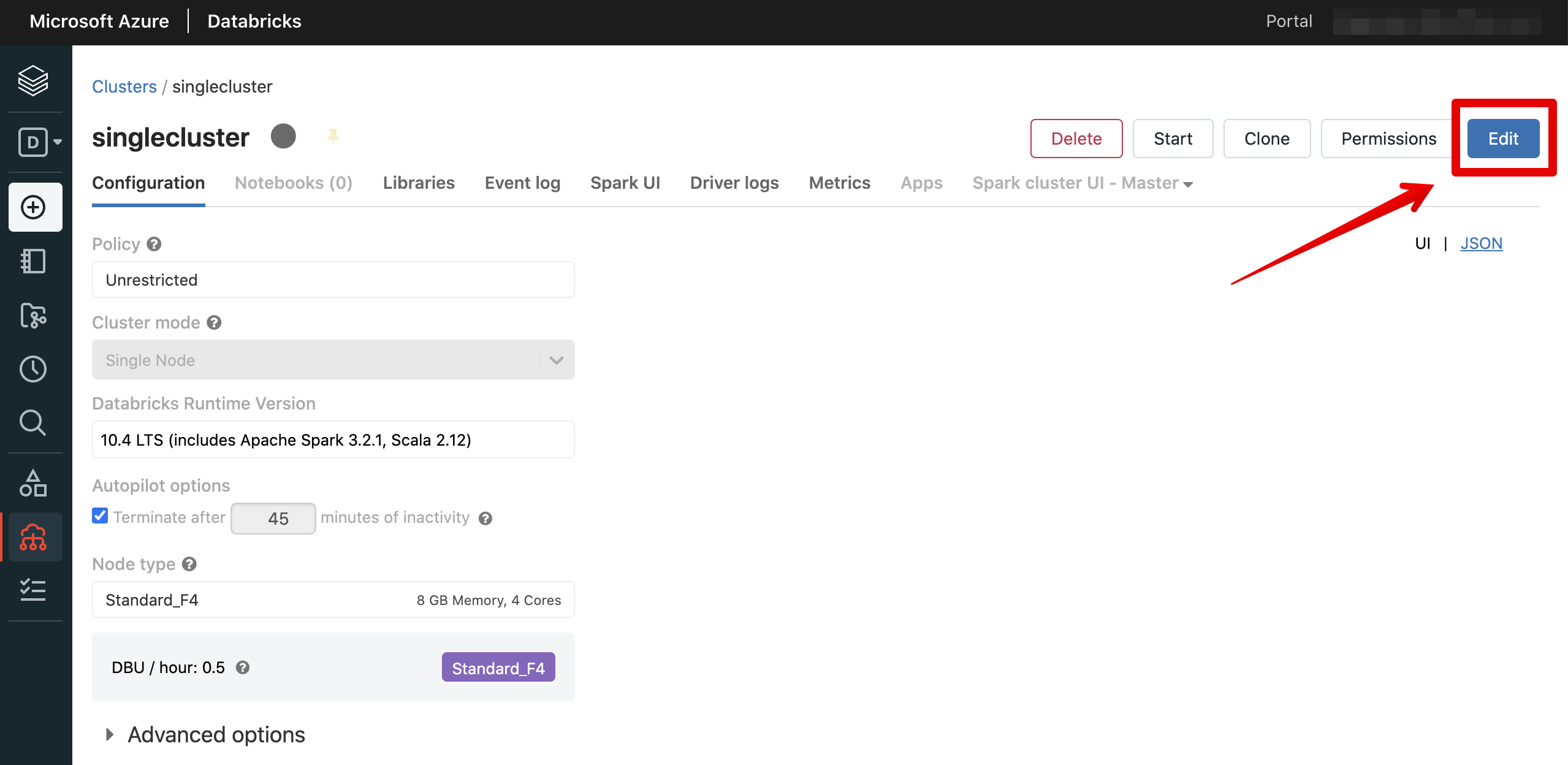Open the Recents clock icon
The height and width of the screenshot is (765, 1568).
pyautogui.click(x=33, y=369)
